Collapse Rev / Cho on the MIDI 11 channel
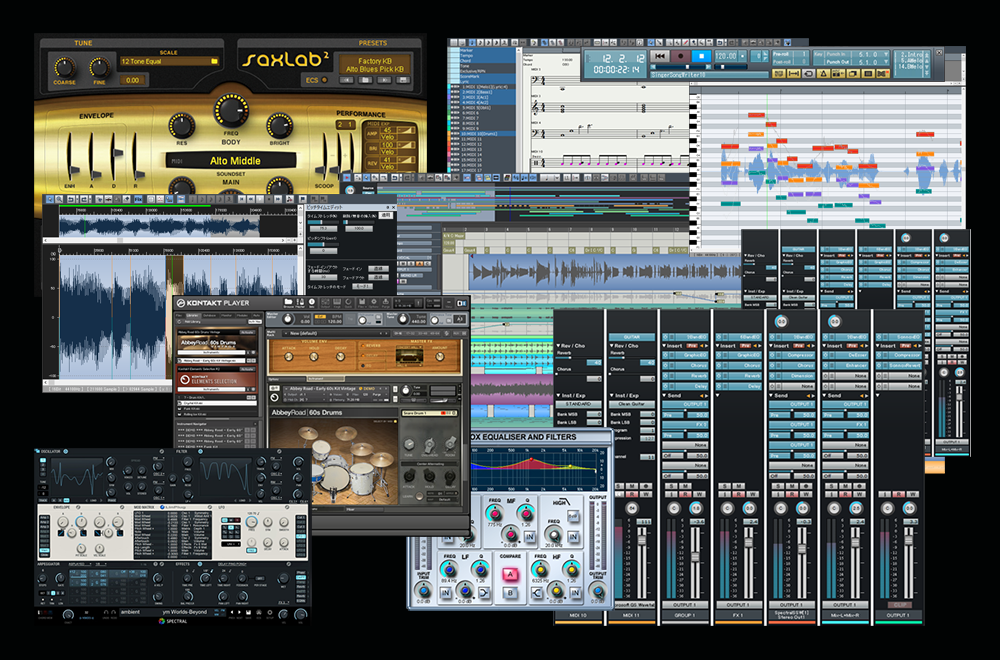This screenshot has height=660, width=1000. click(x=612, y=346)
